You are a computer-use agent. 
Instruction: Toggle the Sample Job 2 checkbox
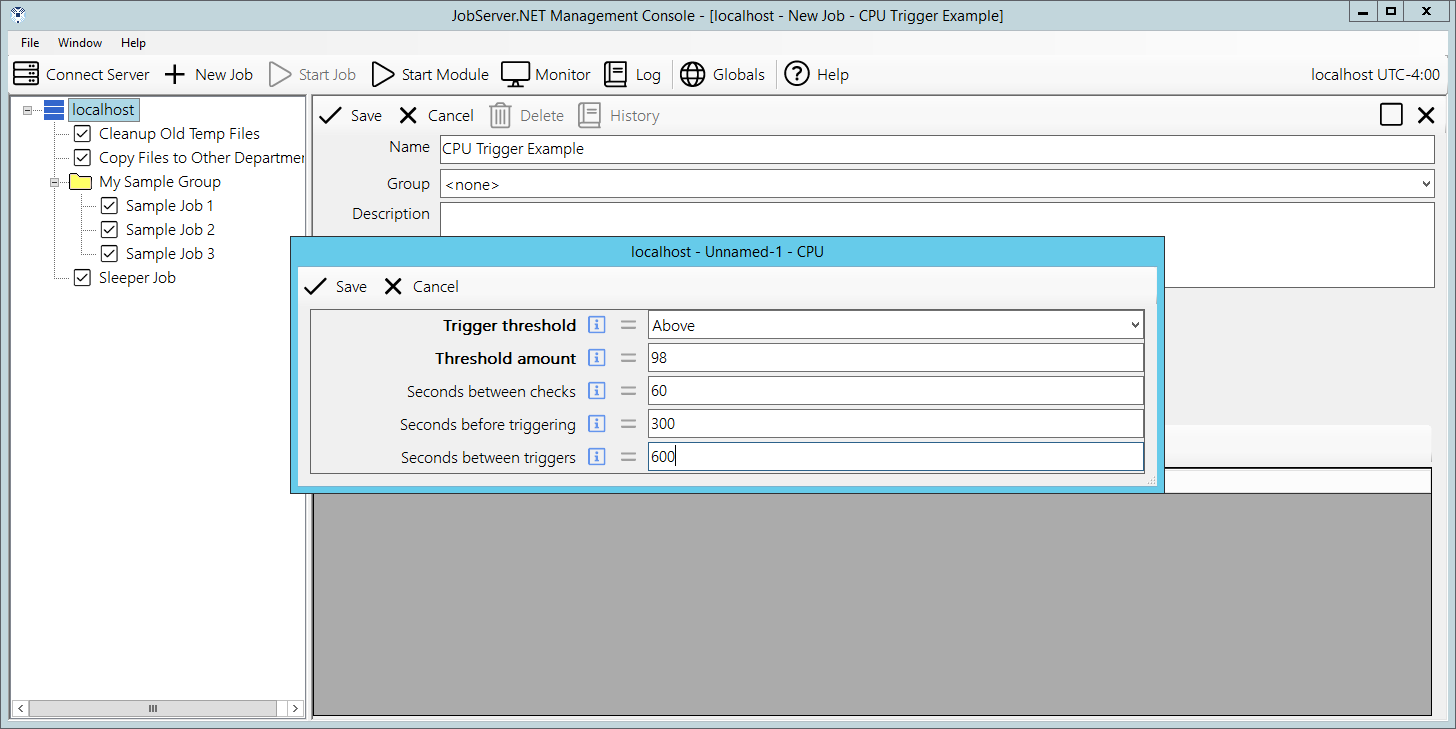point(110,230)
